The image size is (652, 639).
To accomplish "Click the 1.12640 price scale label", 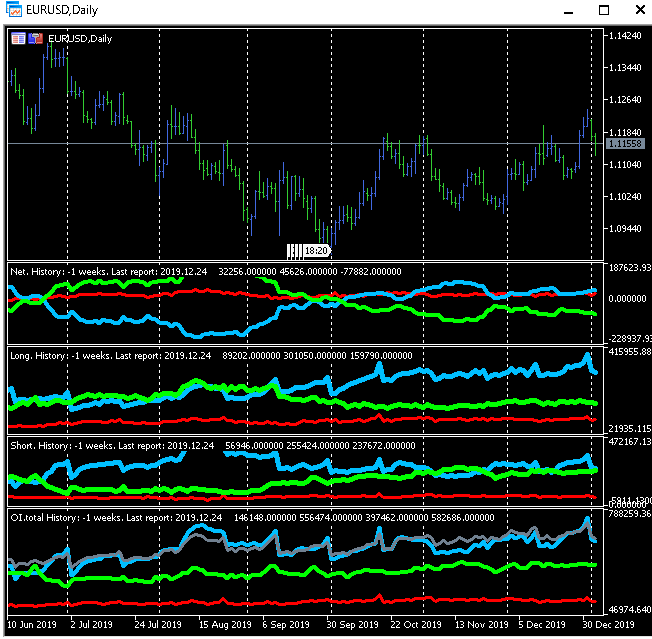I will click(625, 100).
